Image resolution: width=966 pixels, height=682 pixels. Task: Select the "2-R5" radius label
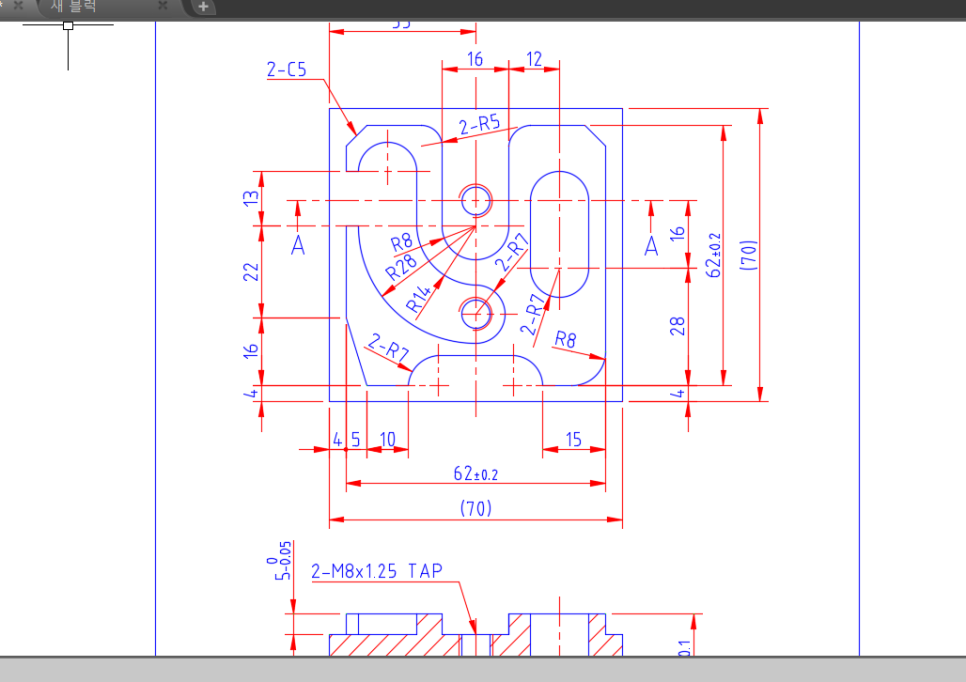(x=479, y=124)
